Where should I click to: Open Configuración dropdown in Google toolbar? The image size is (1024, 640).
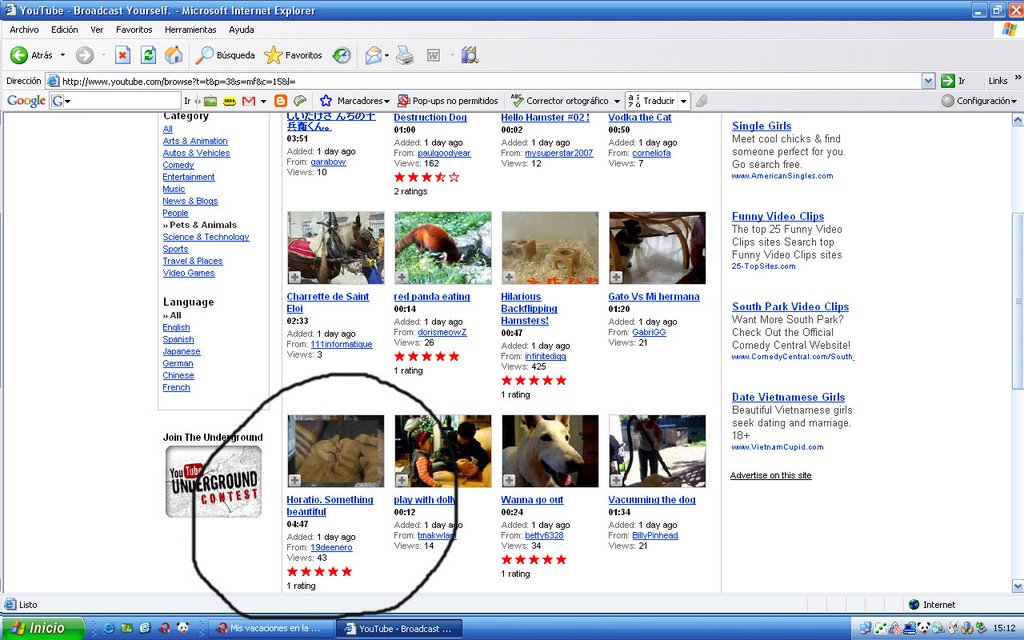[980, 101]
